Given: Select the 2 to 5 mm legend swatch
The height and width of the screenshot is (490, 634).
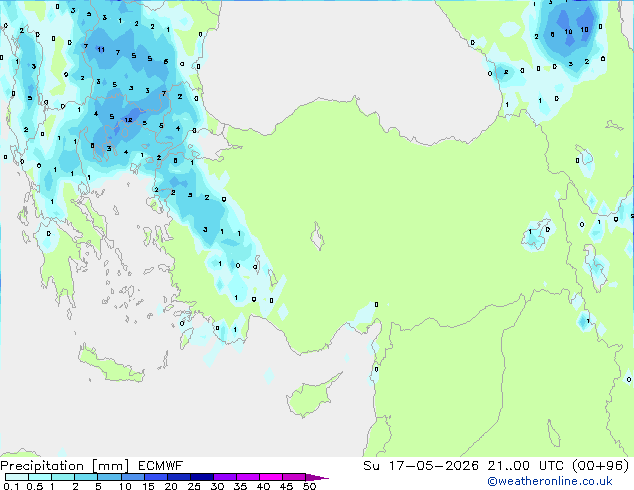Looking at the screenshot, I should tap(86, 477).
